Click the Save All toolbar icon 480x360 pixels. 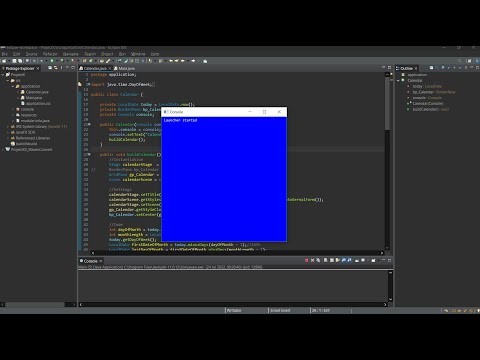pos(20,61)
